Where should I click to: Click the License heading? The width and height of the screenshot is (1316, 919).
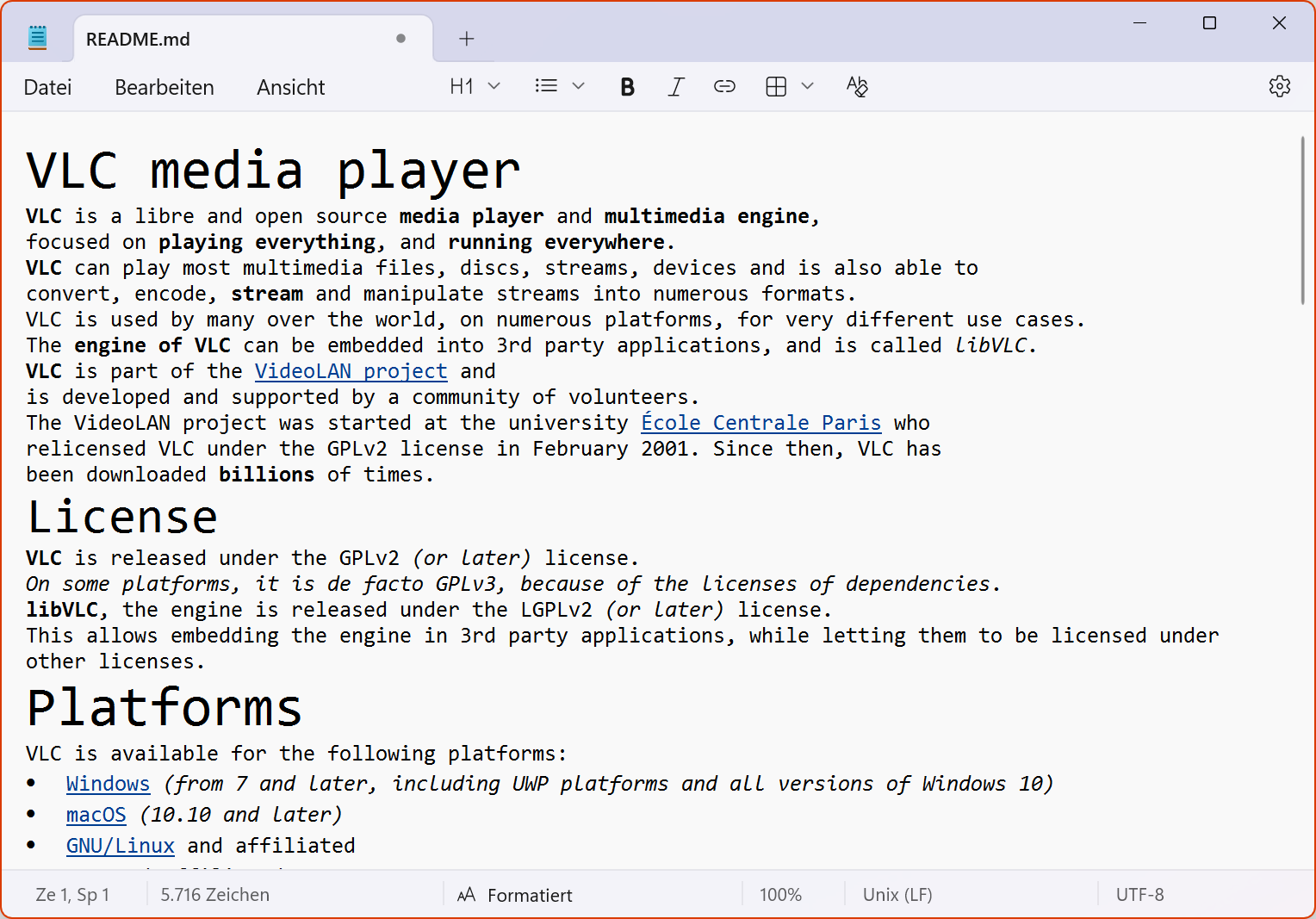[122, 517]
